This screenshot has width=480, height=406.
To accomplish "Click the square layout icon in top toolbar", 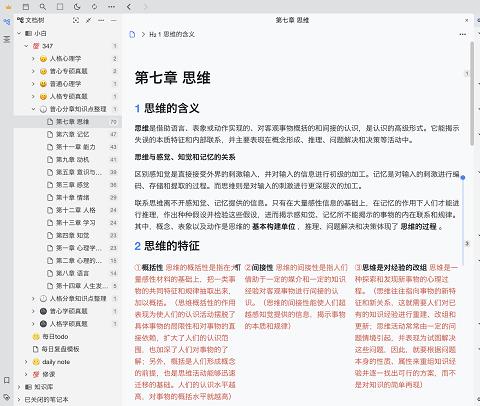I will click(x=60, y=7).
